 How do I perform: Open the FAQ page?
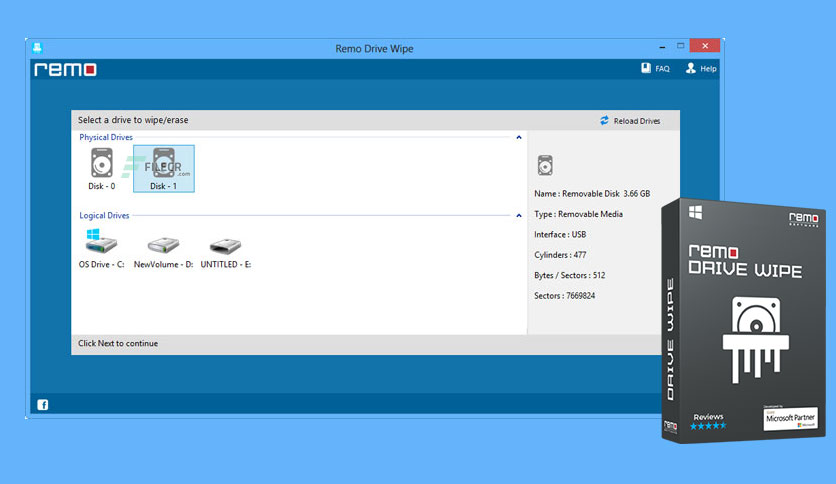[655, 68]
